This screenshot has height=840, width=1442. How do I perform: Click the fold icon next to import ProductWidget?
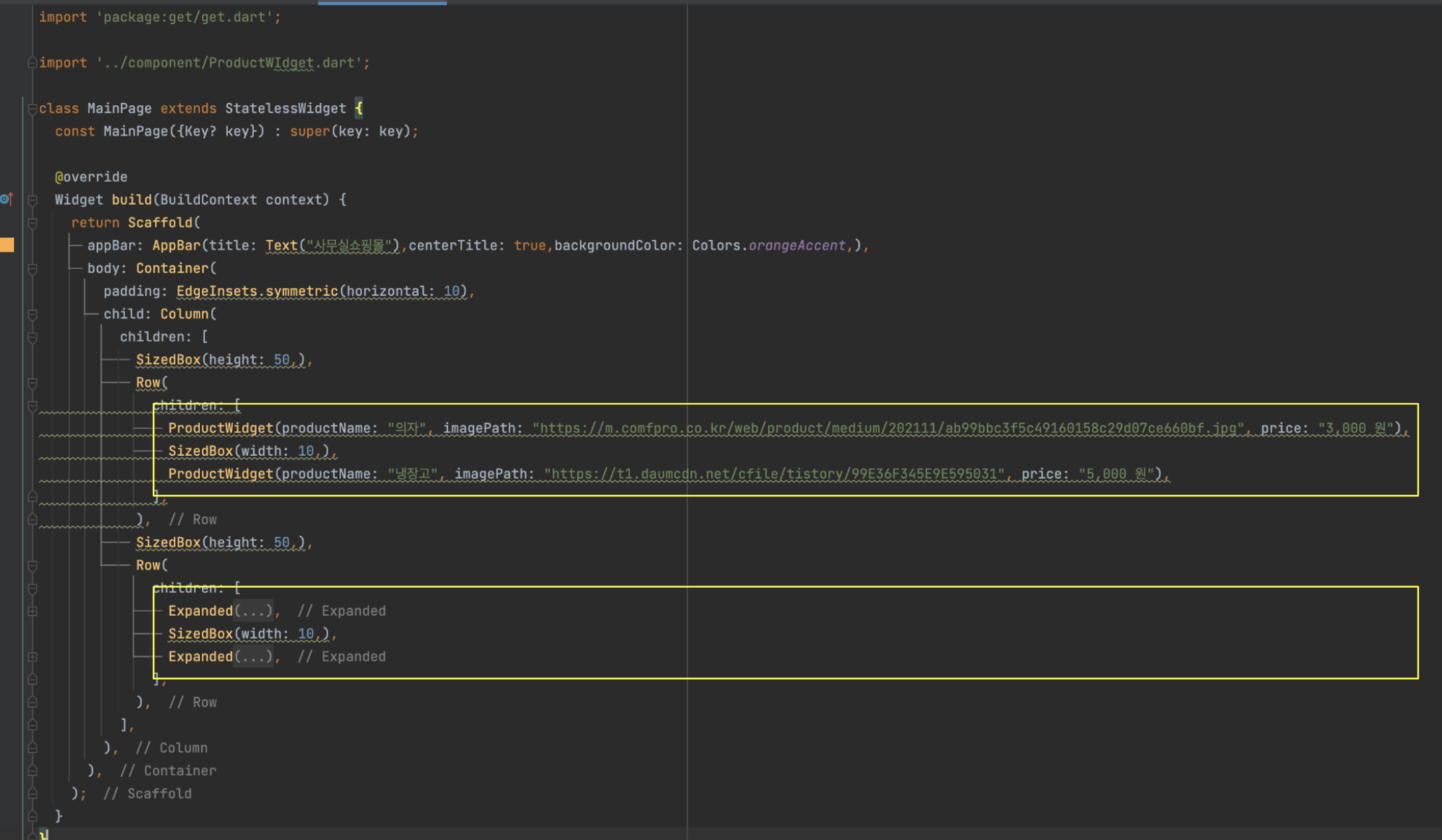32,63
